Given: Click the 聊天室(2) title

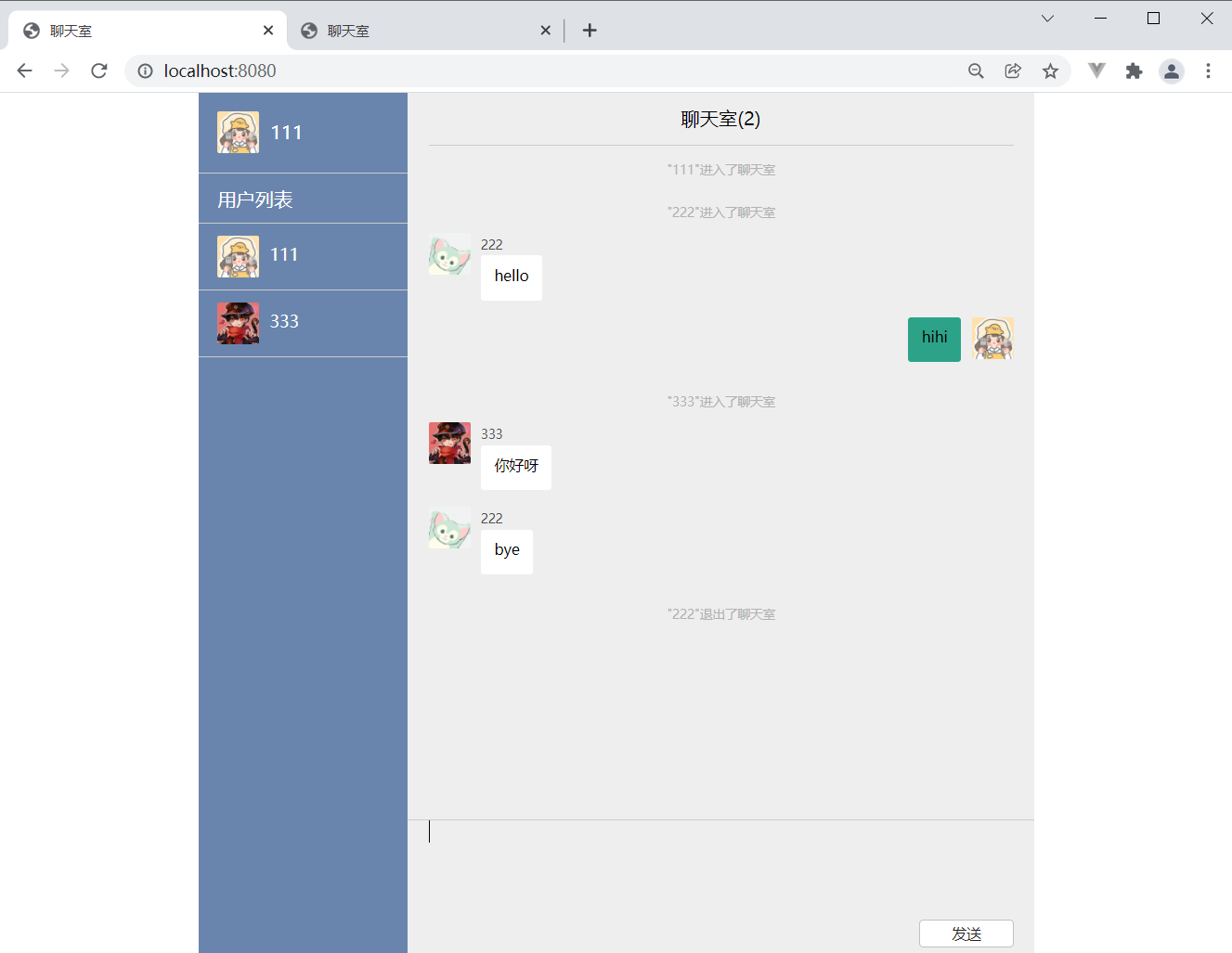Looking at the screenshot, I should pos(720,119).
